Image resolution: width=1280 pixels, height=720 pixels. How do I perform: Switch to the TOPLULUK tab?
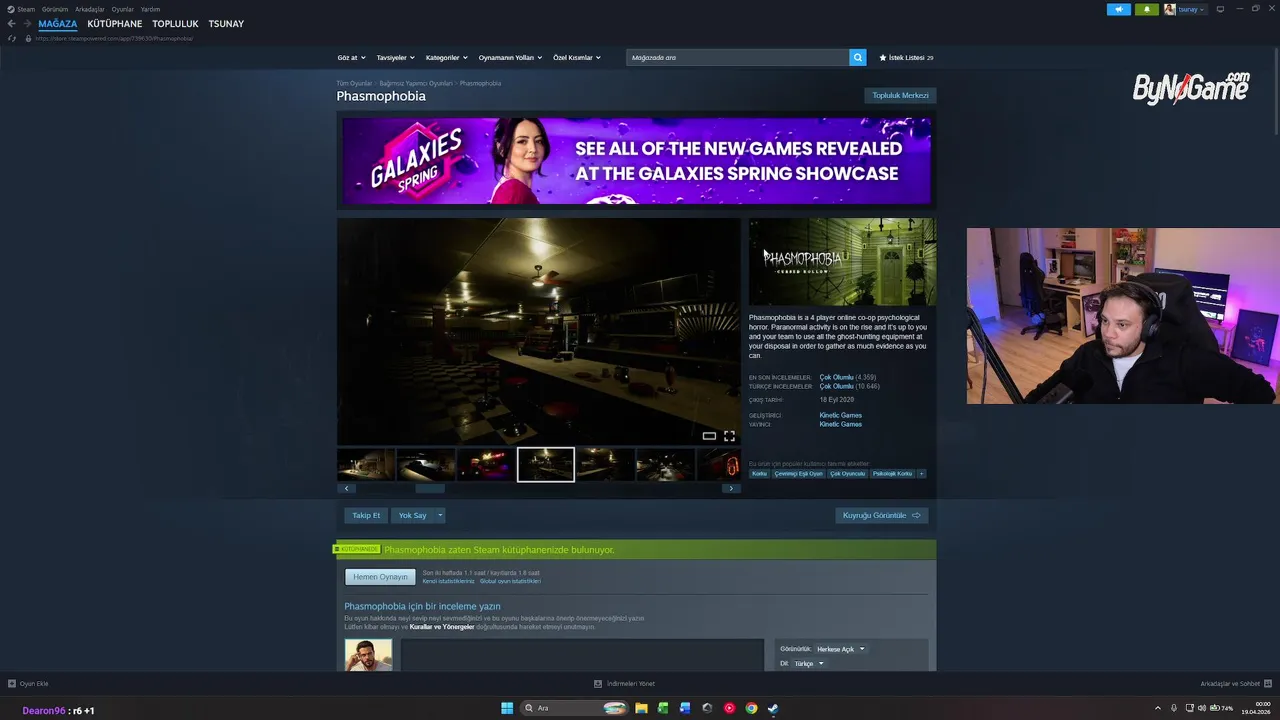175,24
